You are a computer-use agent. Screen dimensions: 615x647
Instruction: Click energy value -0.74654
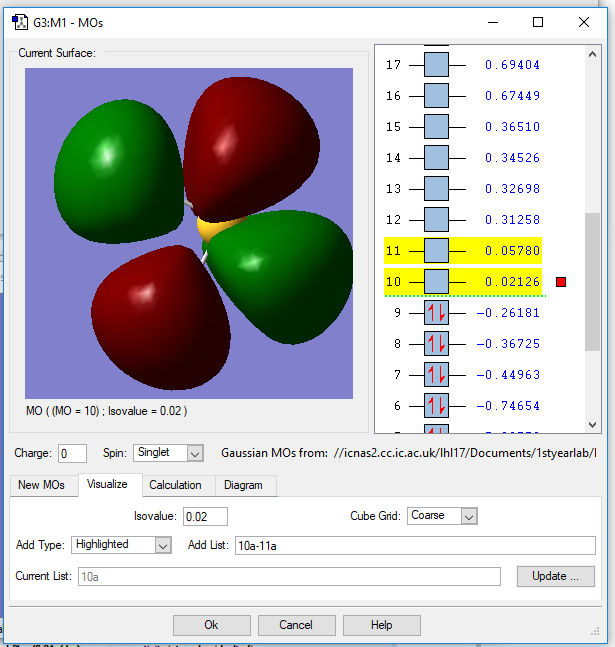coord(508,406)
